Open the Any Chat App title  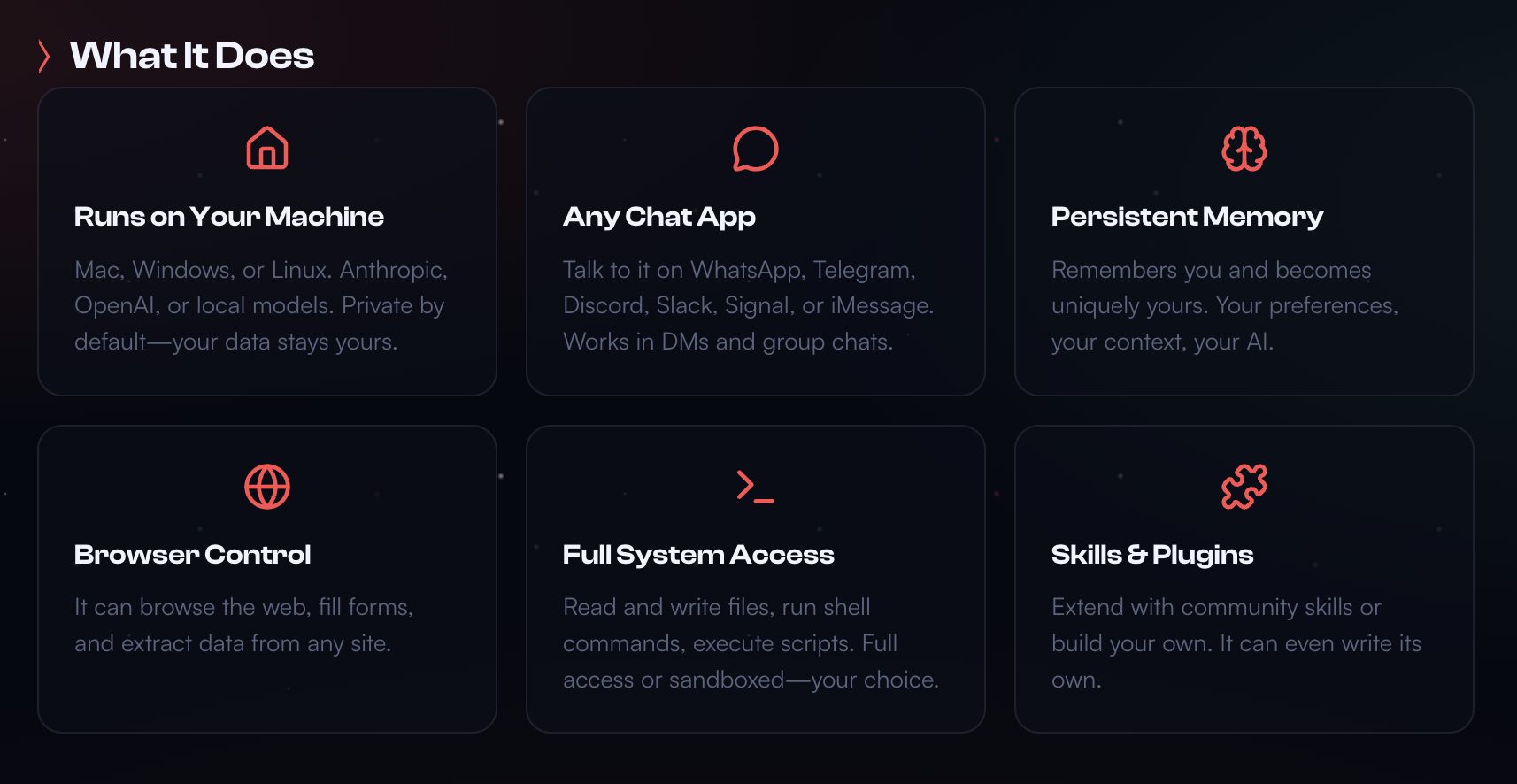[659, 217]
